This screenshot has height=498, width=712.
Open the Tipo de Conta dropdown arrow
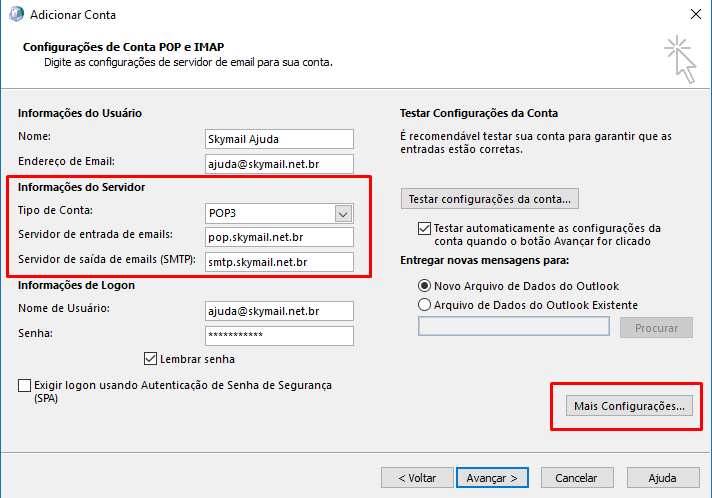click(343, 213)
